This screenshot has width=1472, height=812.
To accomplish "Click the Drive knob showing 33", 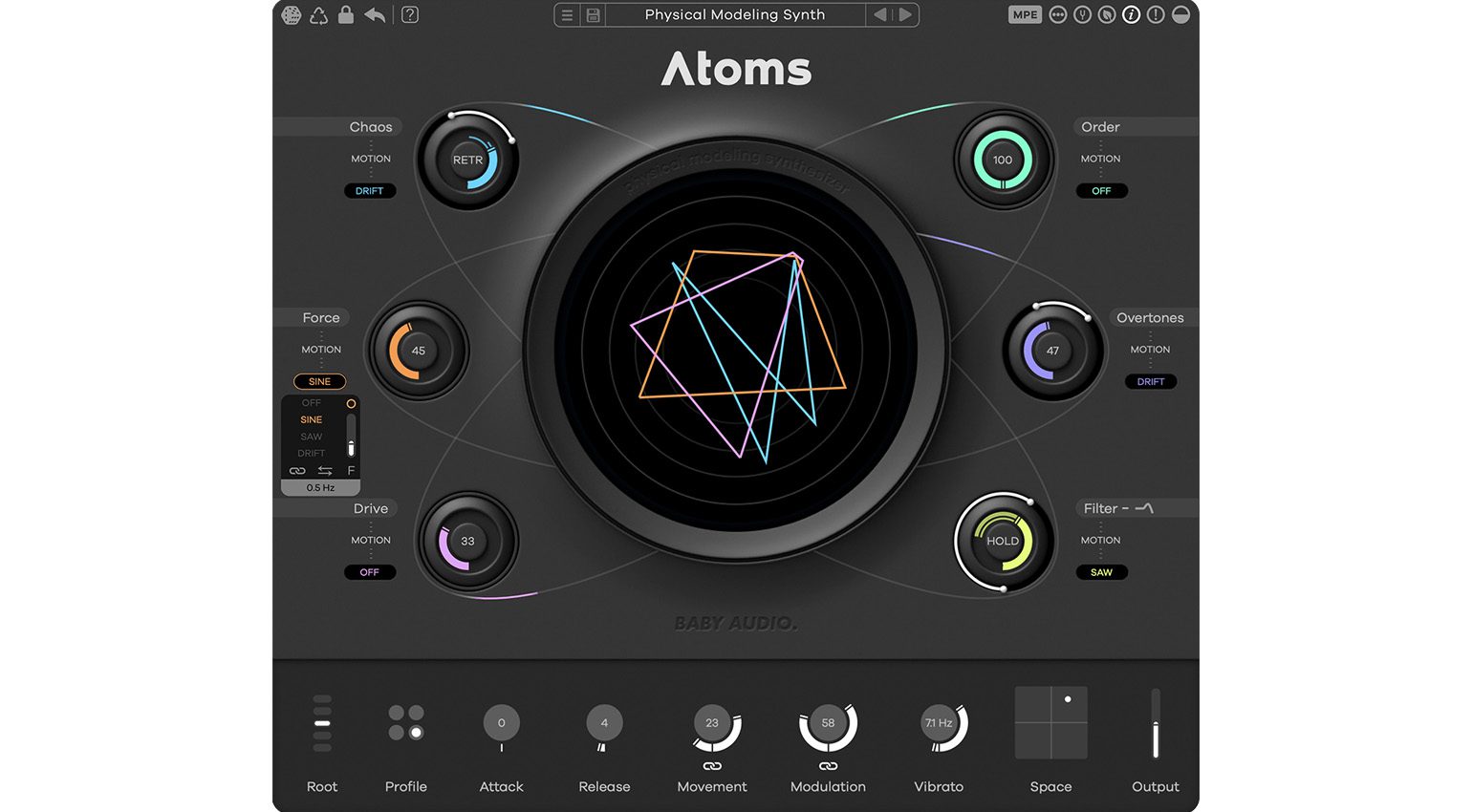I will click(x=468, y=541).
